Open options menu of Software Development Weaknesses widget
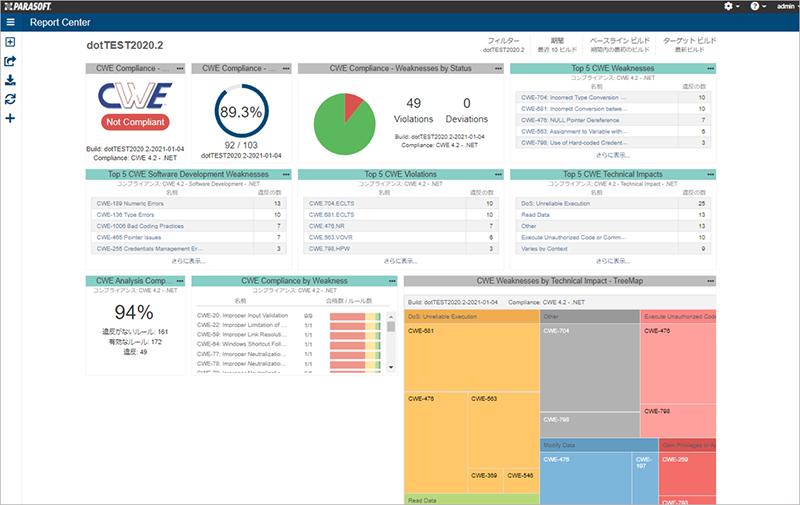This screenshot has width=800, height=505. (286, 174)
